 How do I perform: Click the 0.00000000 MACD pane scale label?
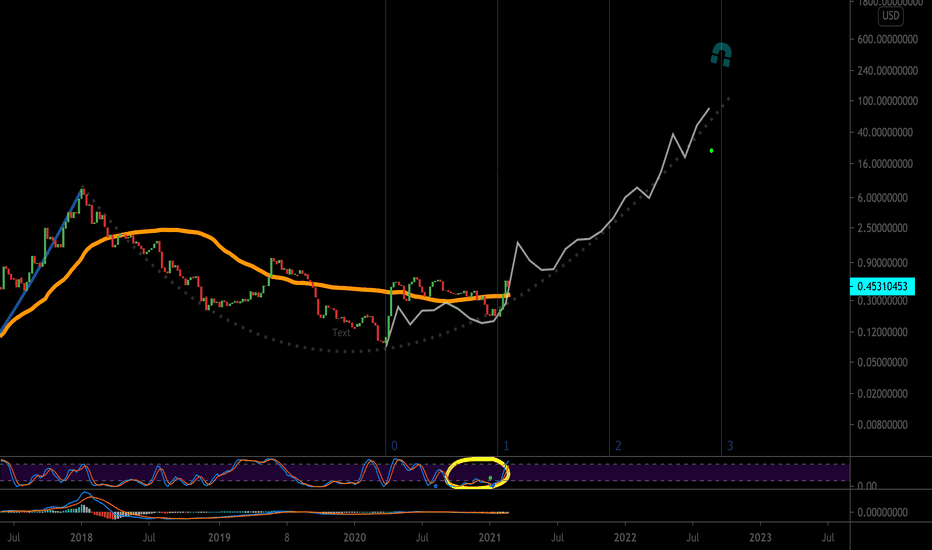coord(883,513)
